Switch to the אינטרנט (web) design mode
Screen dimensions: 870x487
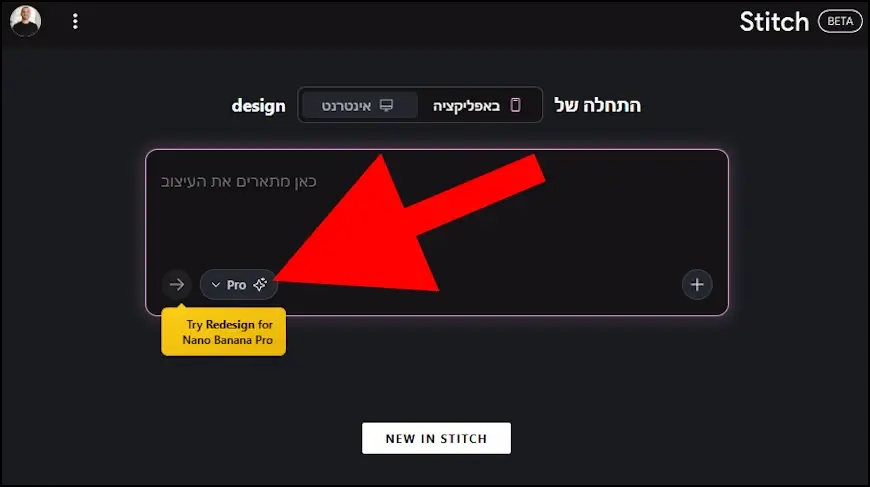point(359,105)
